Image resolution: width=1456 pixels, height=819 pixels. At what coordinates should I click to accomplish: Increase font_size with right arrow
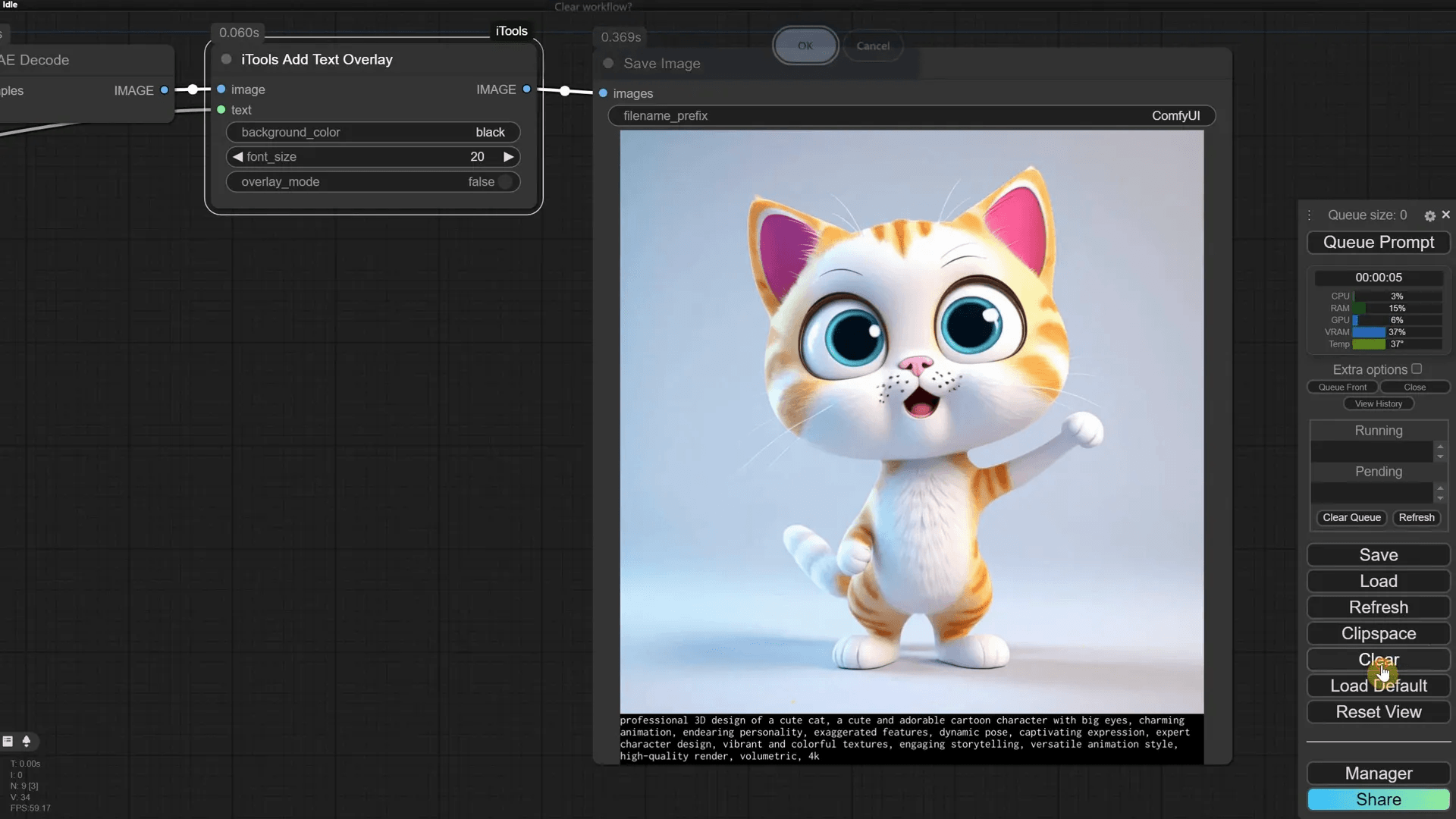509,157
